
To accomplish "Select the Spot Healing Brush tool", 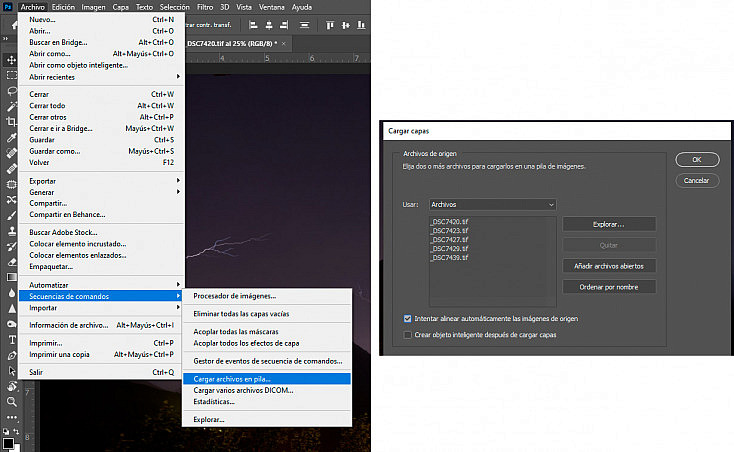I will pos(11,153).
